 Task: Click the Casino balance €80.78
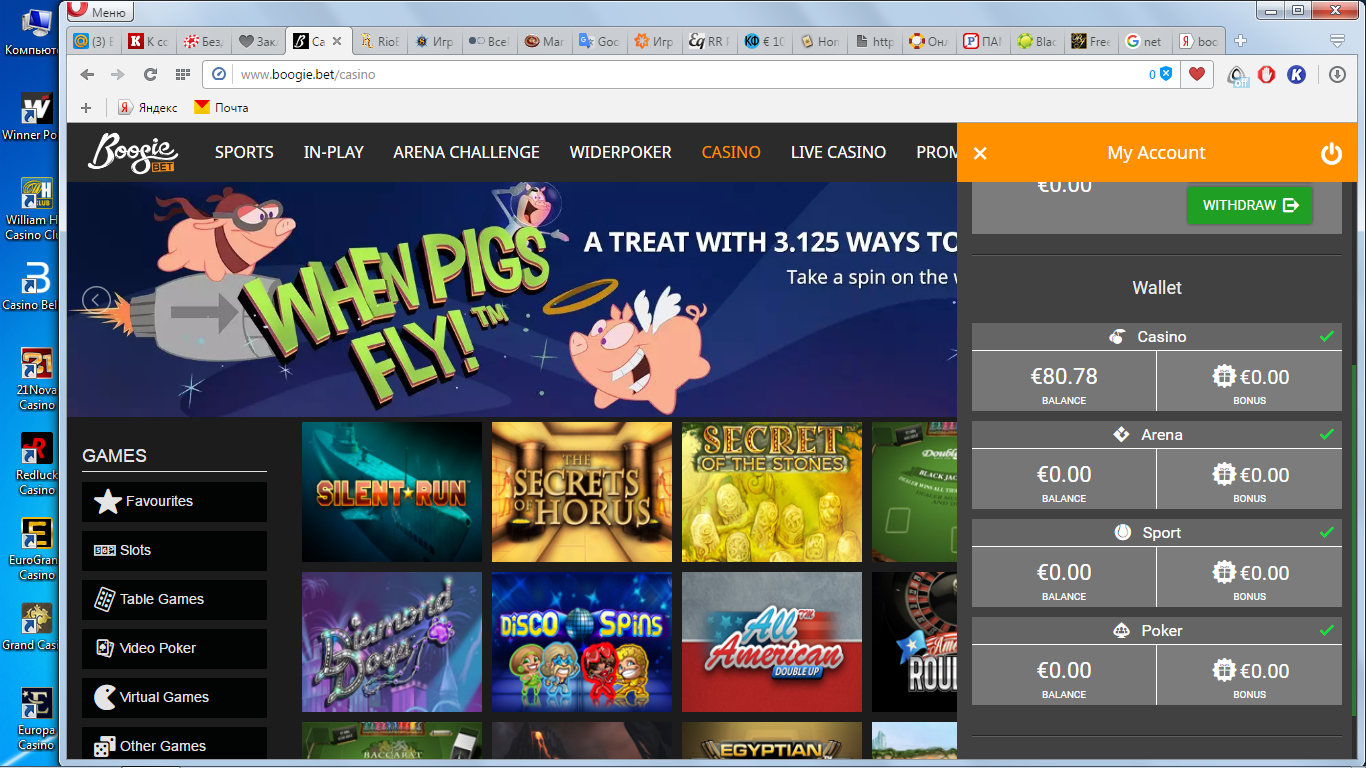click(1064, 377)
